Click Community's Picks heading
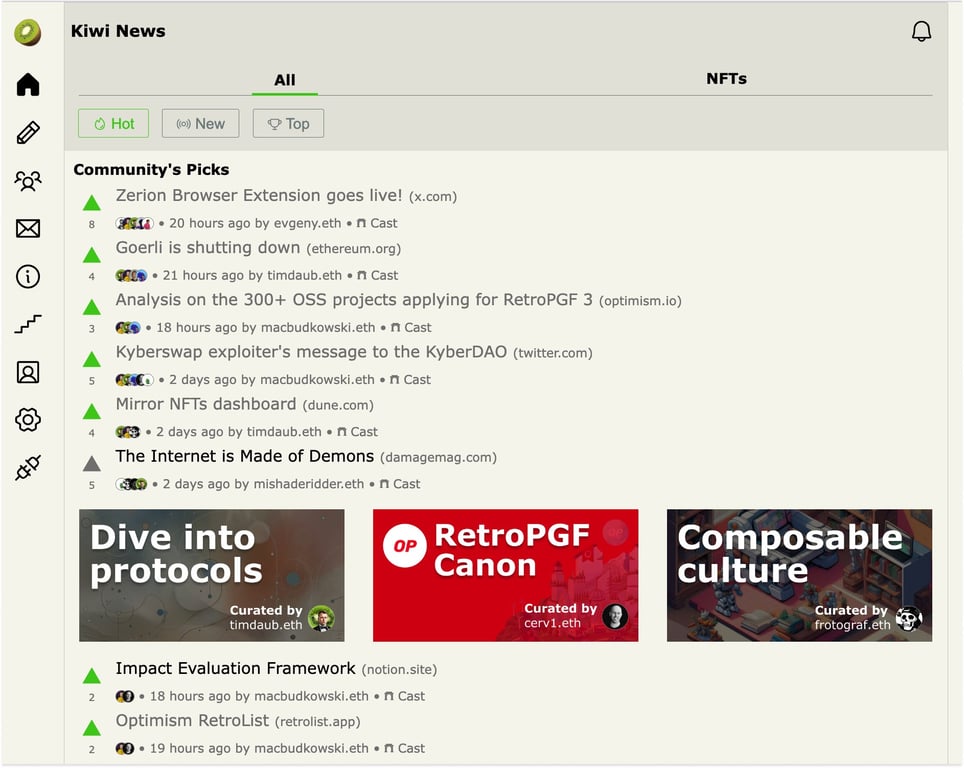This screenshot has height=768, width=964. tap(151, 170)
